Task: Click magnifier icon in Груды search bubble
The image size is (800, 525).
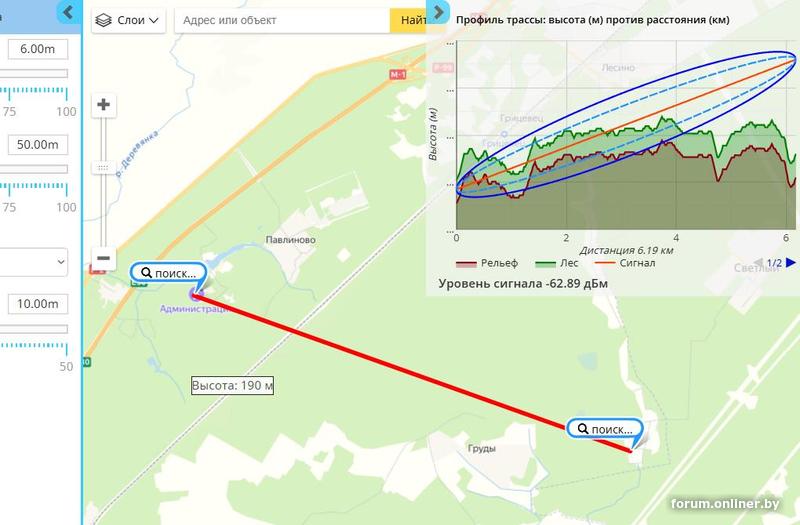Action: click(583, 429)
